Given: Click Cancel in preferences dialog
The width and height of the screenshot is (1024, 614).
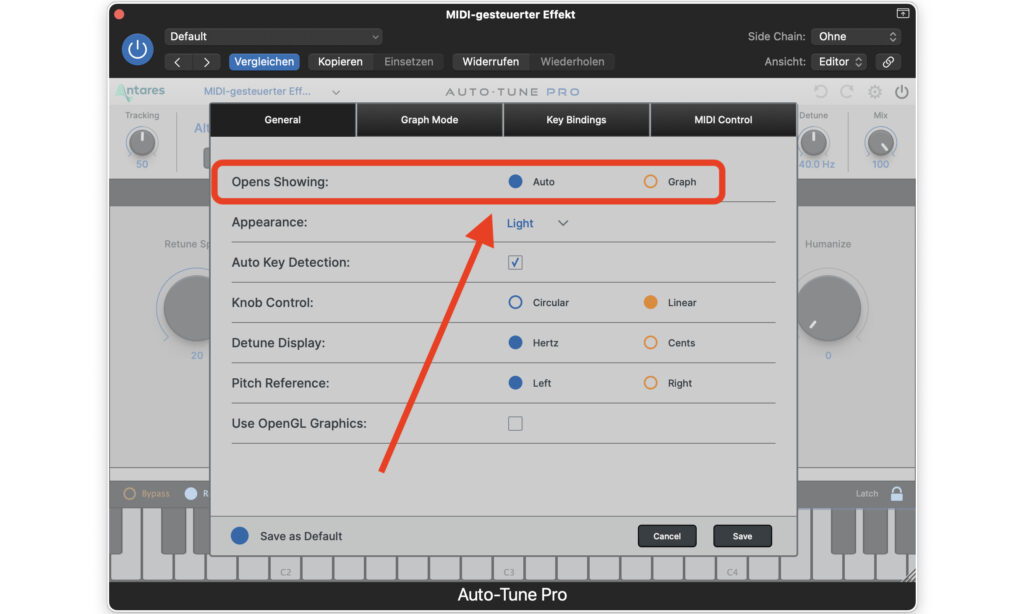Looking at the screenshot, I should pyautogui.click(x=667, y=536).
